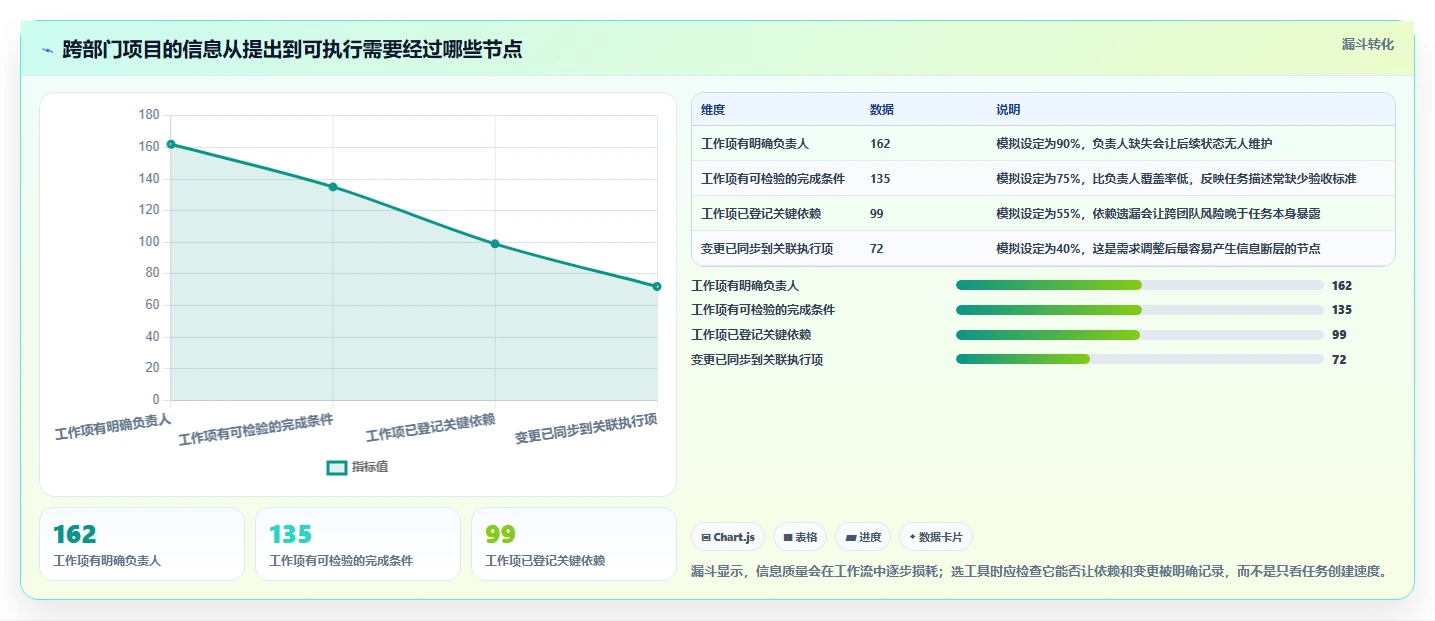Select table row 变更已同步到关联执行项

point(1043,249)
